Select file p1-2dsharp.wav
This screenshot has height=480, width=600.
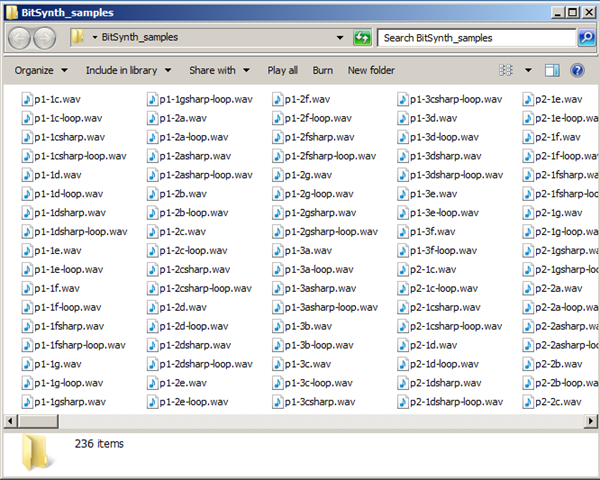click(x=189, y=345)
